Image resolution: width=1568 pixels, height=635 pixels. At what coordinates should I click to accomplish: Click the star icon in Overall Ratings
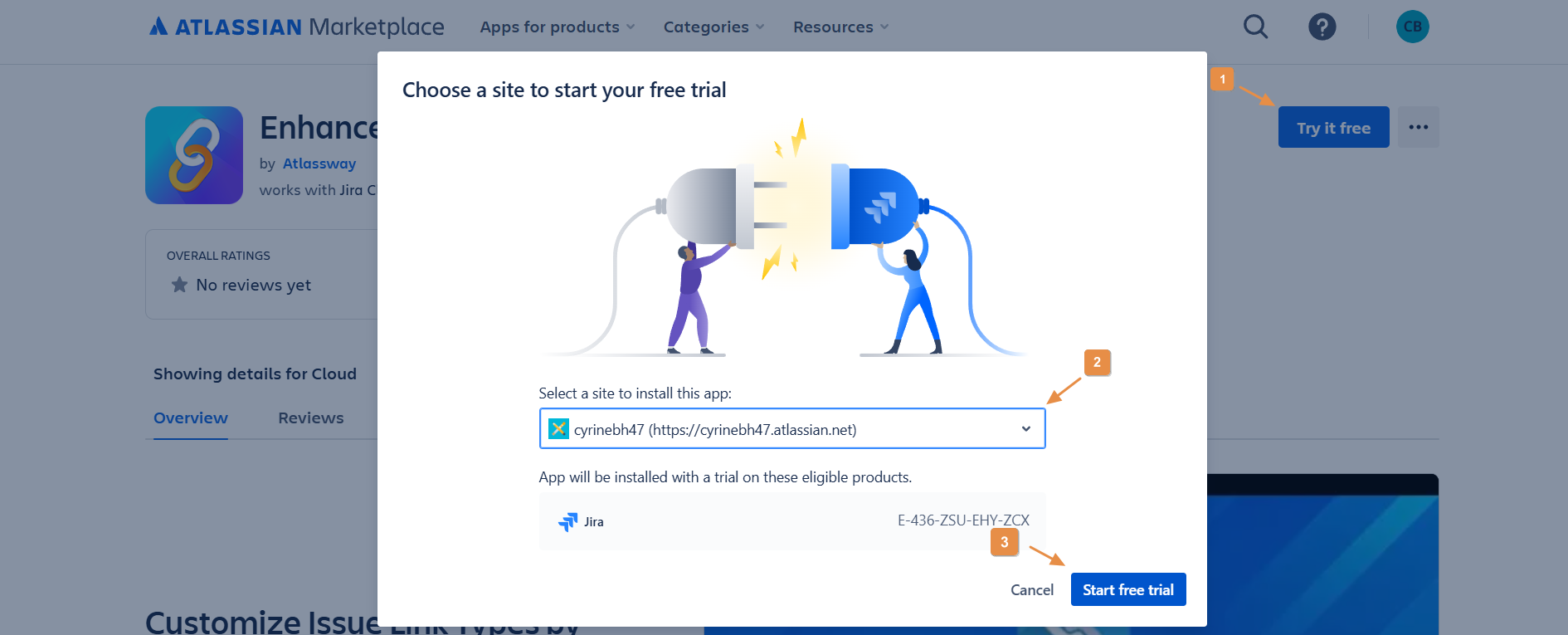click(179, 285)
